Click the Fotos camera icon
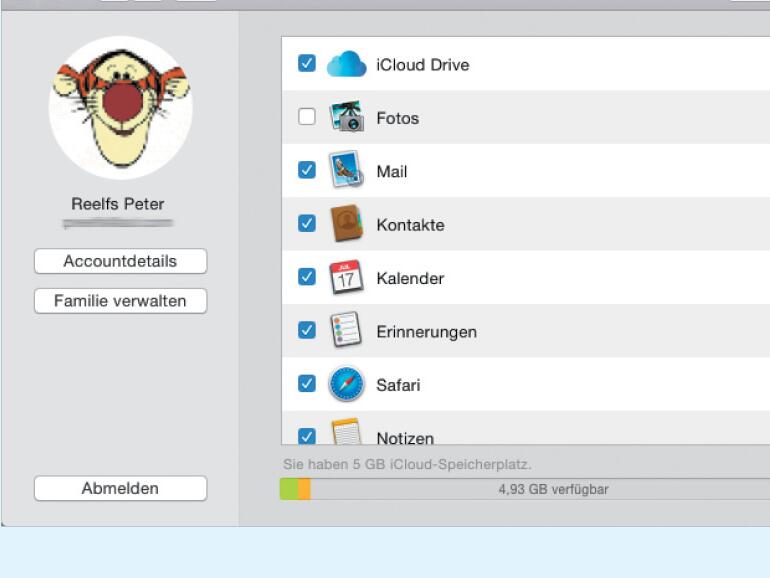Image resolution: width=770 pixels, height=578 pixels. [x=347, y=116]
